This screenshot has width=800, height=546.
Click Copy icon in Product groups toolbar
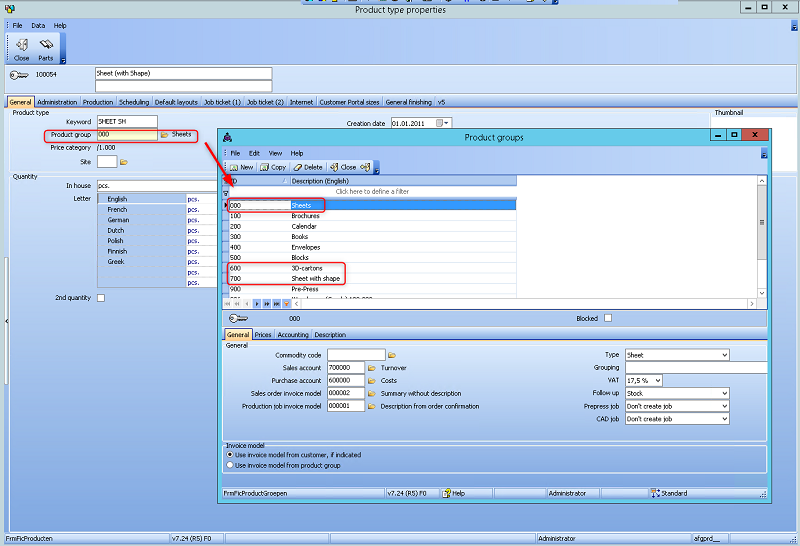click(265, 167)
